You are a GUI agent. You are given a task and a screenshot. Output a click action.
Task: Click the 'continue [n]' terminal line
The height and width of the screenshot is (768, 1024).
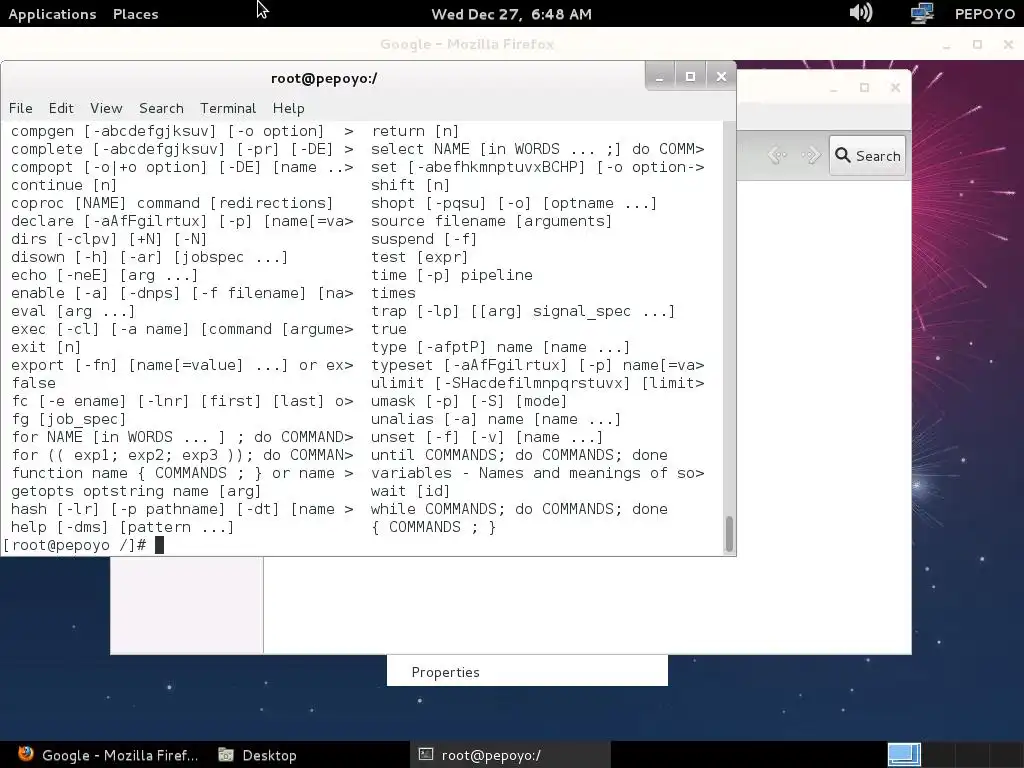tap(63, 185)
